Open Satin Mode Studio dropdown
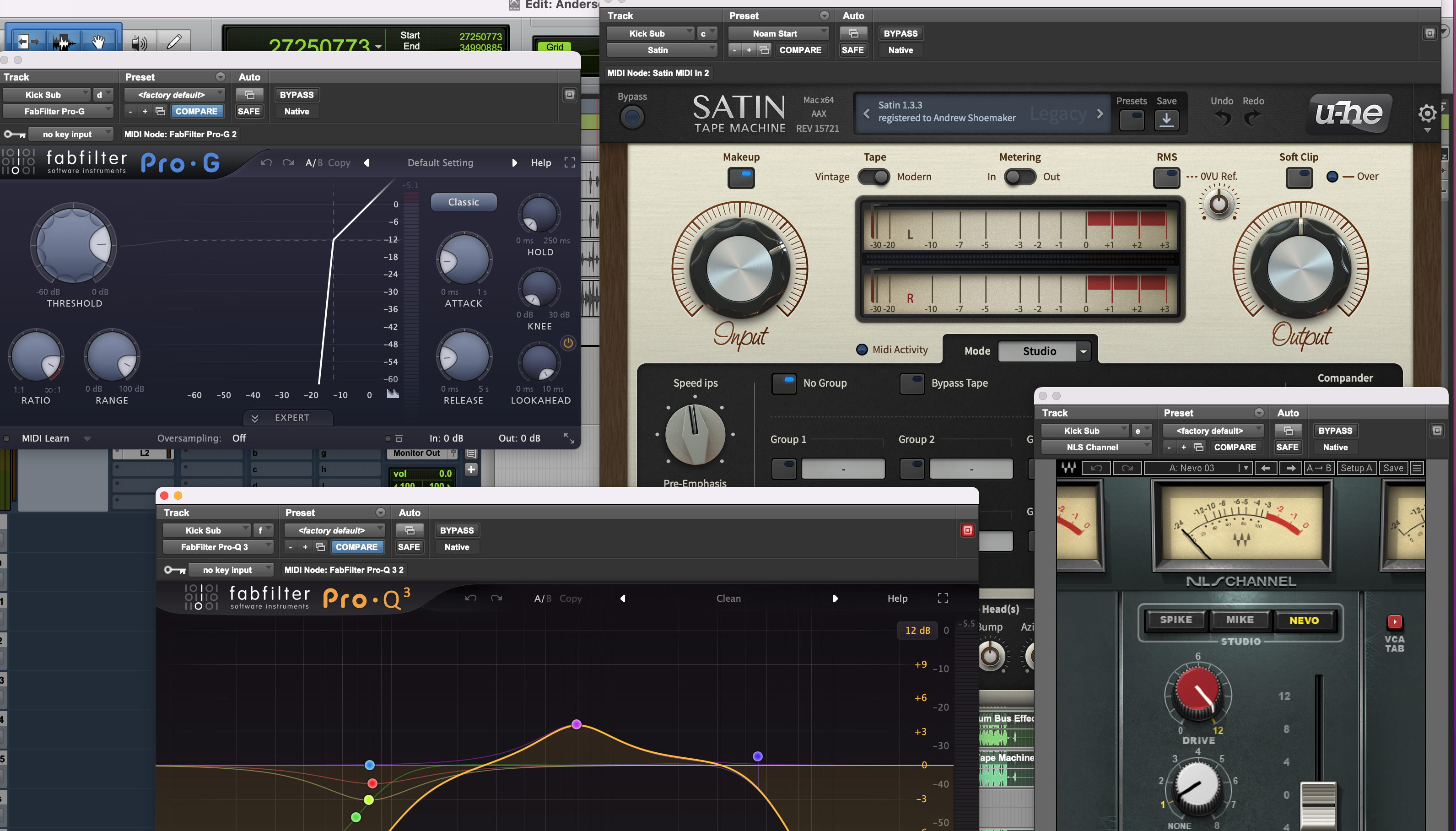Screen dimensions: 1456x831 point(1044,351)
